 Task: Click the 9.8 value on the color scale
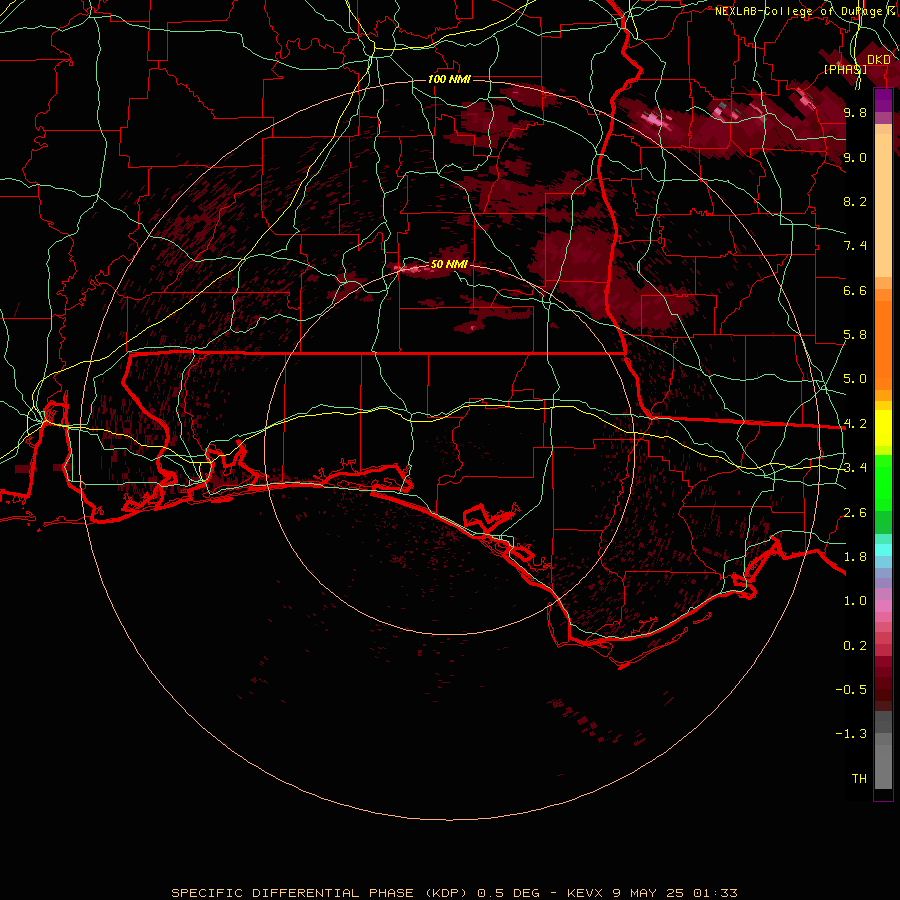(855, 112)
